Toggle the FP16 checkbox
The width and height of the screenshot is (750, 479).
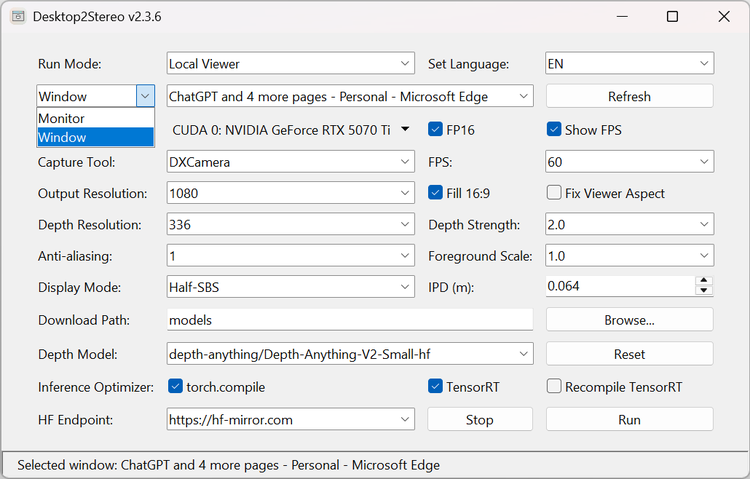coord(435,129)
